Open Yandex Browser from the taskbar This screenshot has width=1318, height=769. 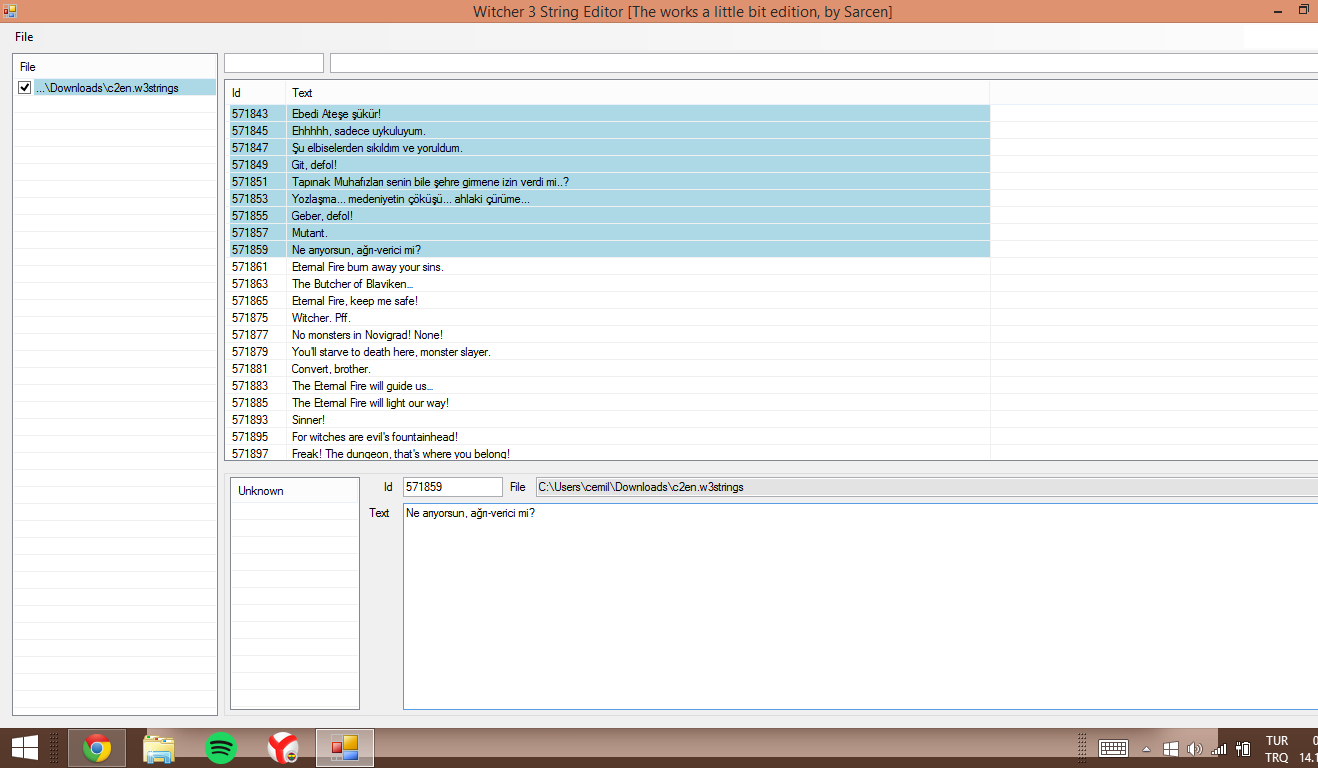click(283, 748)
